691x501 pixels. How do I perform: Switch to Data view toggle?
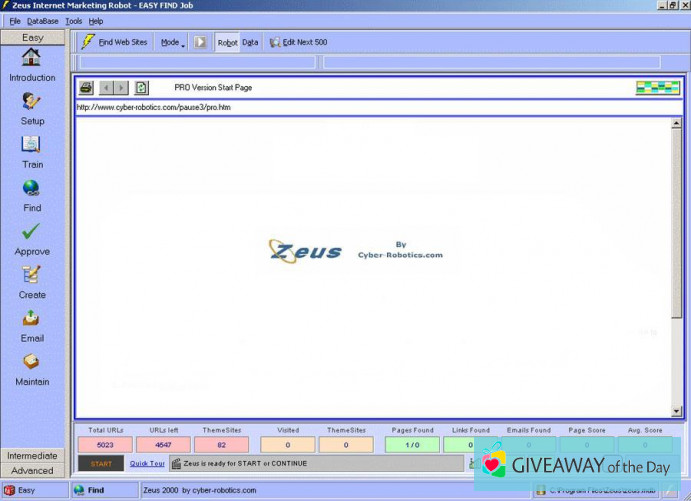point(250,43)
